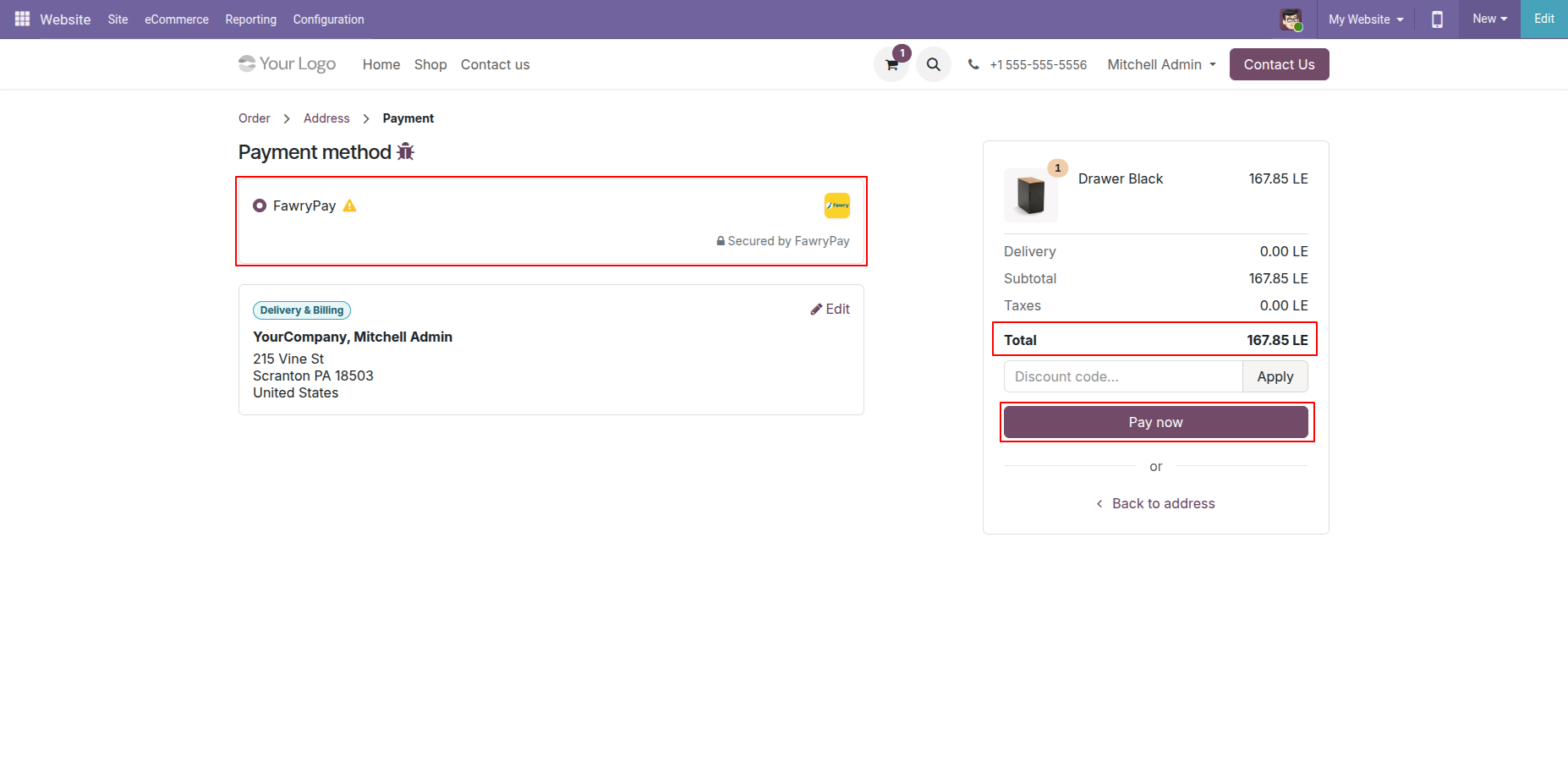Viewport: 1568px width, 784px height.
Task: Toggle the mobile preview phone icon
Action: (1437, 19)
